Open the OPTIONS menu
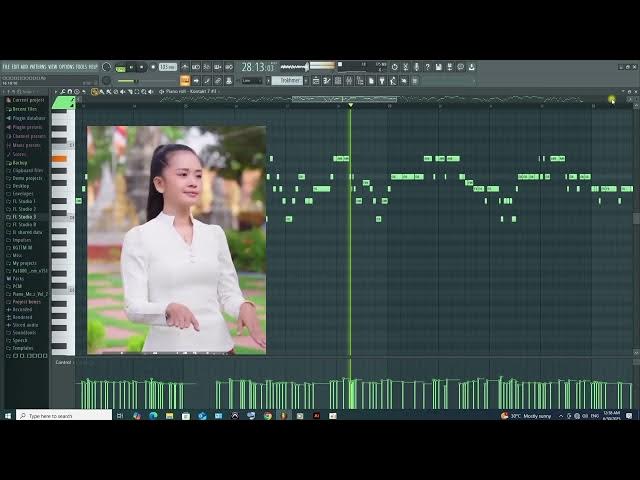The height and width of the screenshot is (480, 640). coord(67,67)
